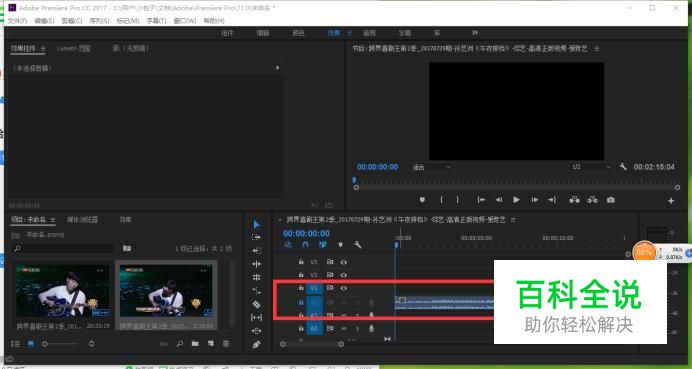Viewport: 692px width, 369px height.
Task: Select the Pen tool in toolbar
Action: [256, 344]
